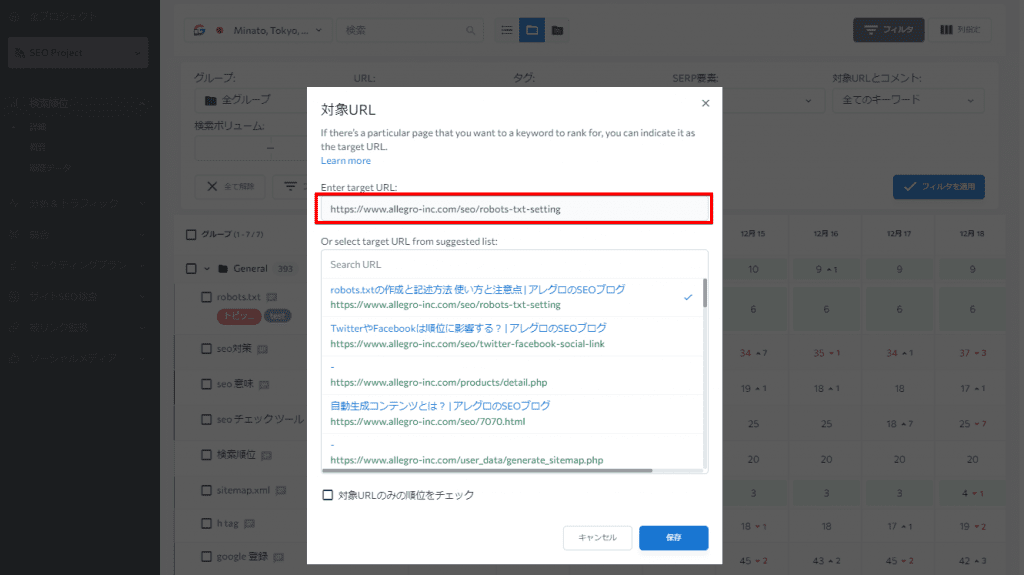Switch to list view icon
1024x575 pixels.
coord(507,30)
